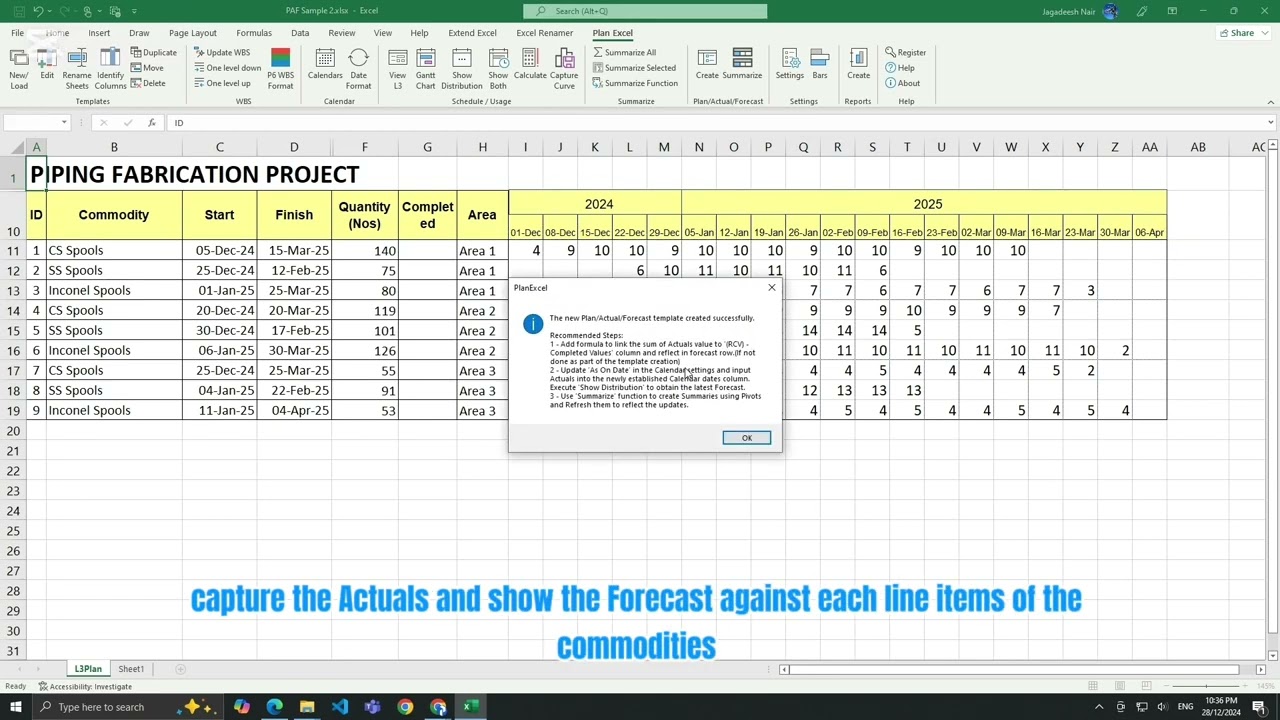Open the Rename Sheets tool
Screen dimensions: 1280x720
pyautogui.click(x=77, y=69)
